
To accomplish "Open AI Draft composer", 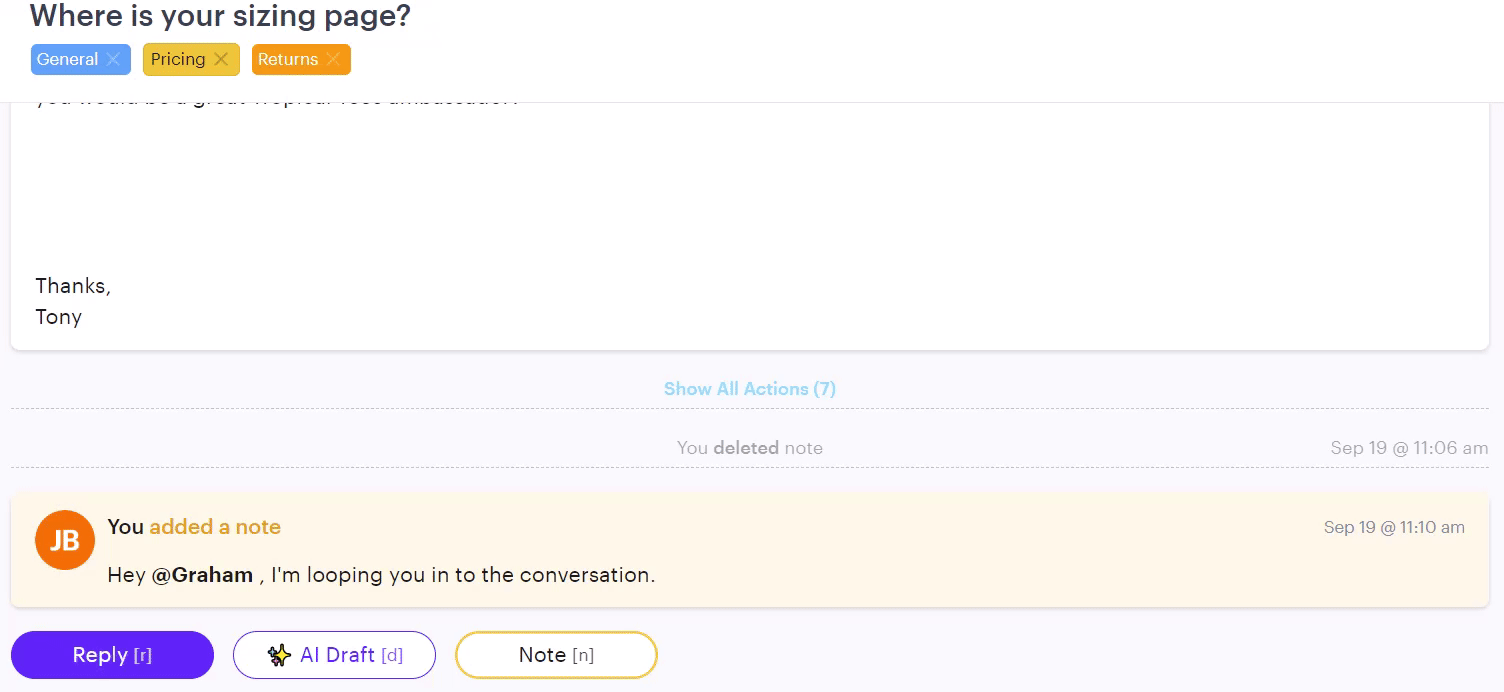I will coord(334,656).
